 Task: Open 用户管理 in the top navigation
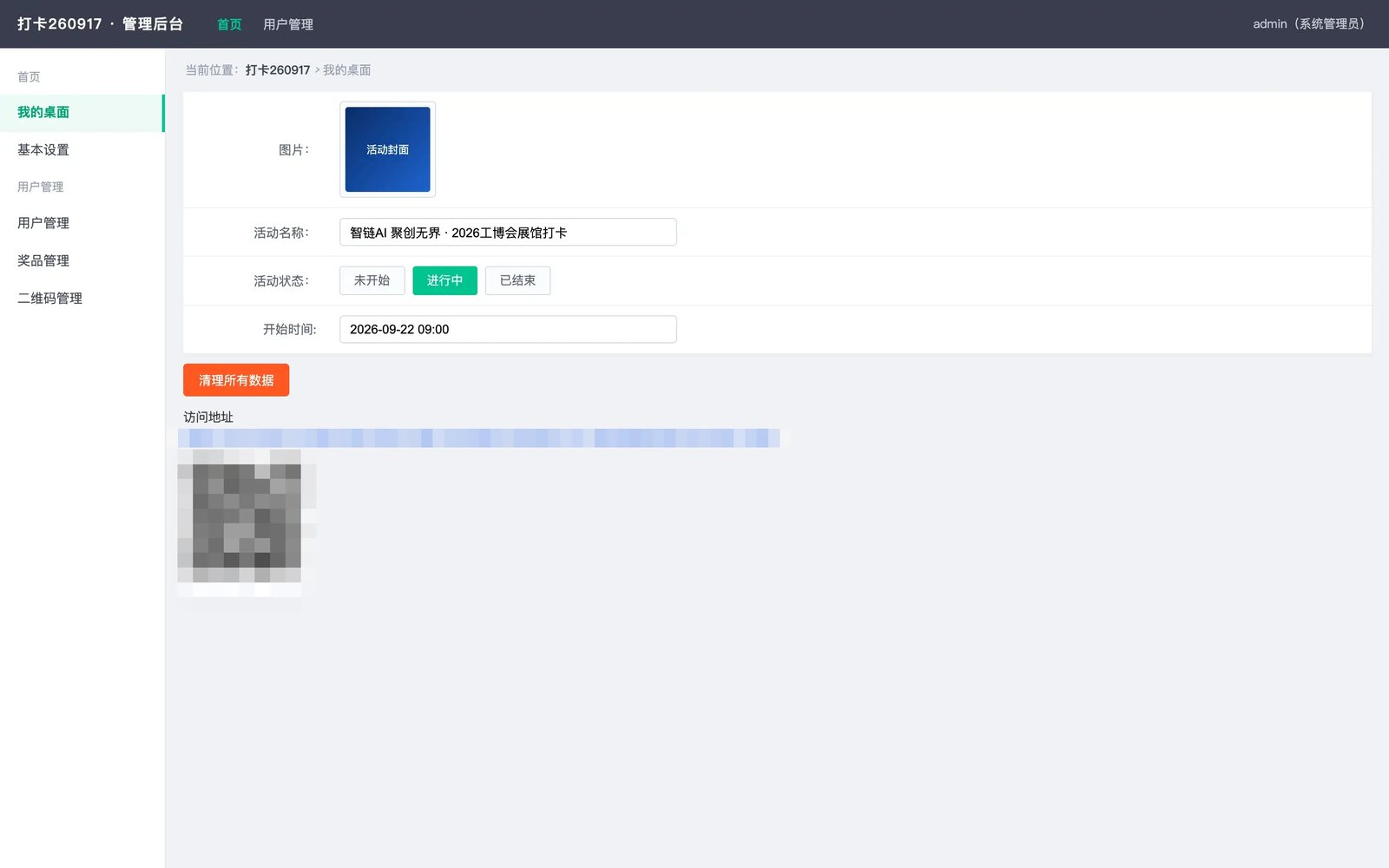288,24
